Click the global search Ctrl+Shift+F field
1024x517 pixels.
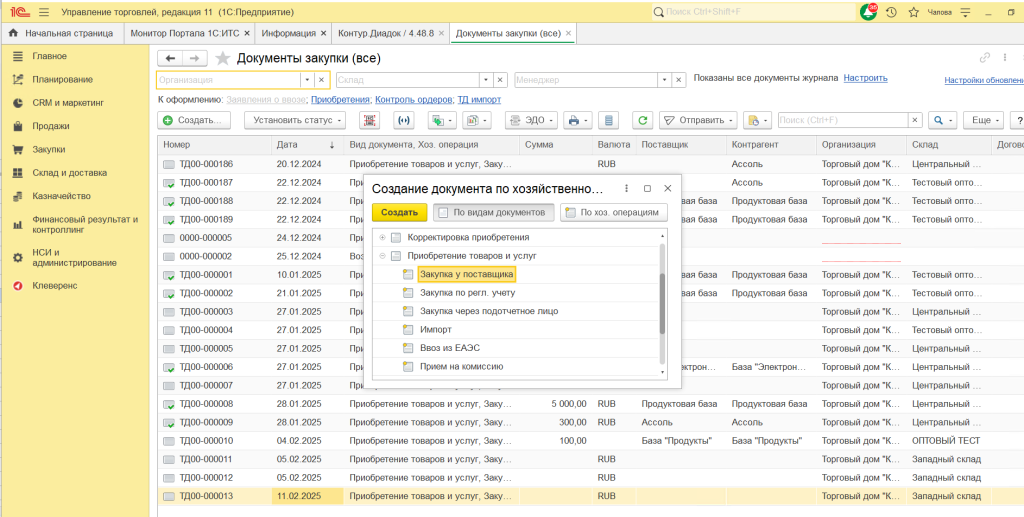pyautogui.click(x=753, y=12)
